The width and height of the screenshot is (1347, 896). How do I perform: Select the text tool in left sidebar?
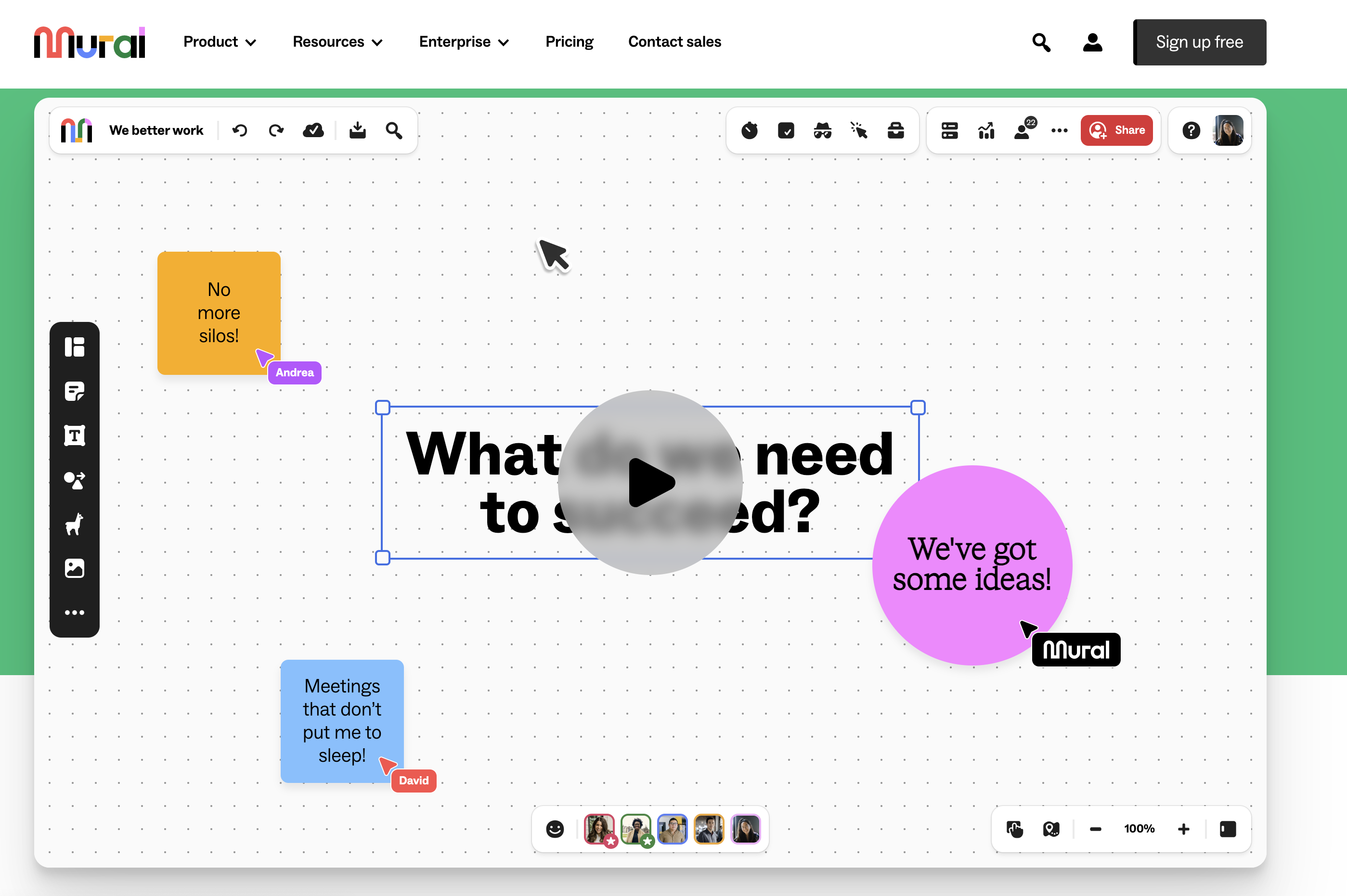74,435
